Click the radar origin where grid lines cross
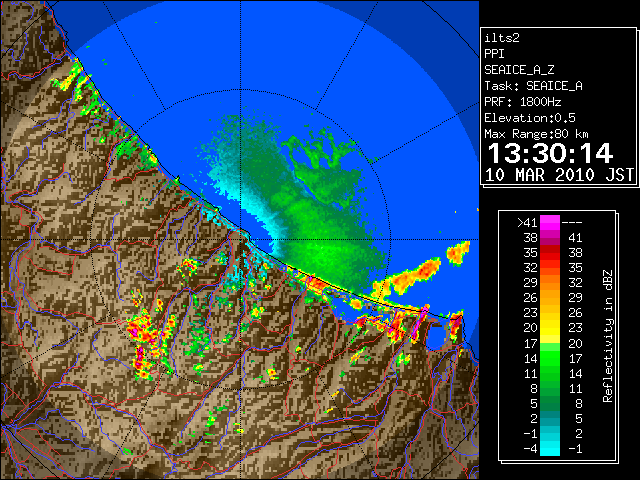This screenshot has height=480, width=640. click(240, 240)
